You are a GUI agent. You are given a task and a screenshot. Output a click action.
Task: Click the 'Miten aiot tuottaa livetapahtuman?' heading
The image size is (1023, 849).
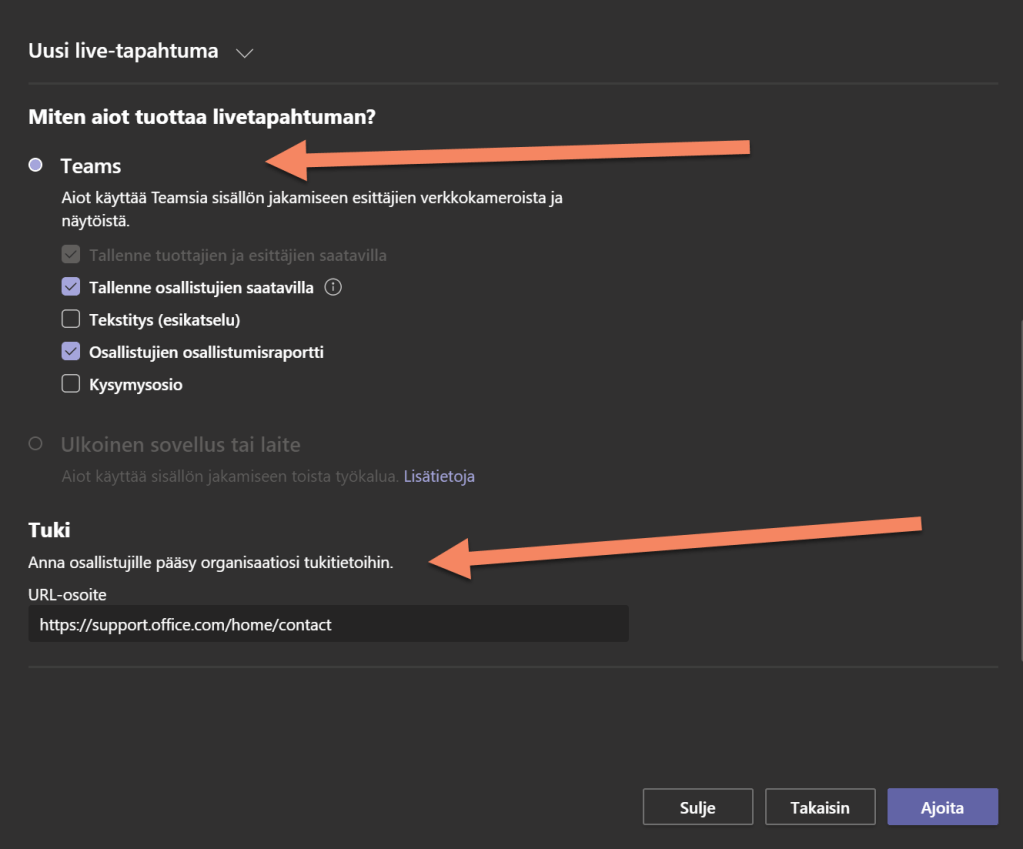pos(202,117)
